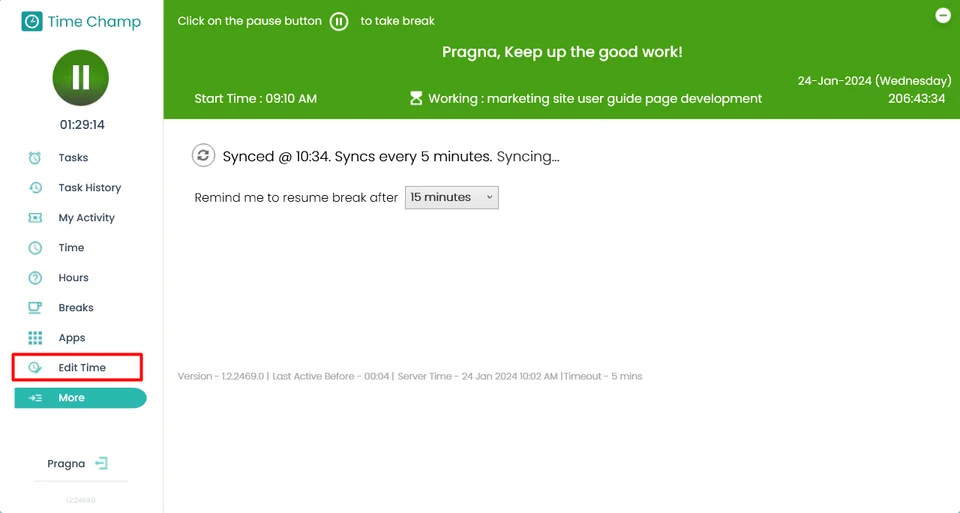Click the logout icon next to Pragna
Screen dimensions: 960x513
101,463
